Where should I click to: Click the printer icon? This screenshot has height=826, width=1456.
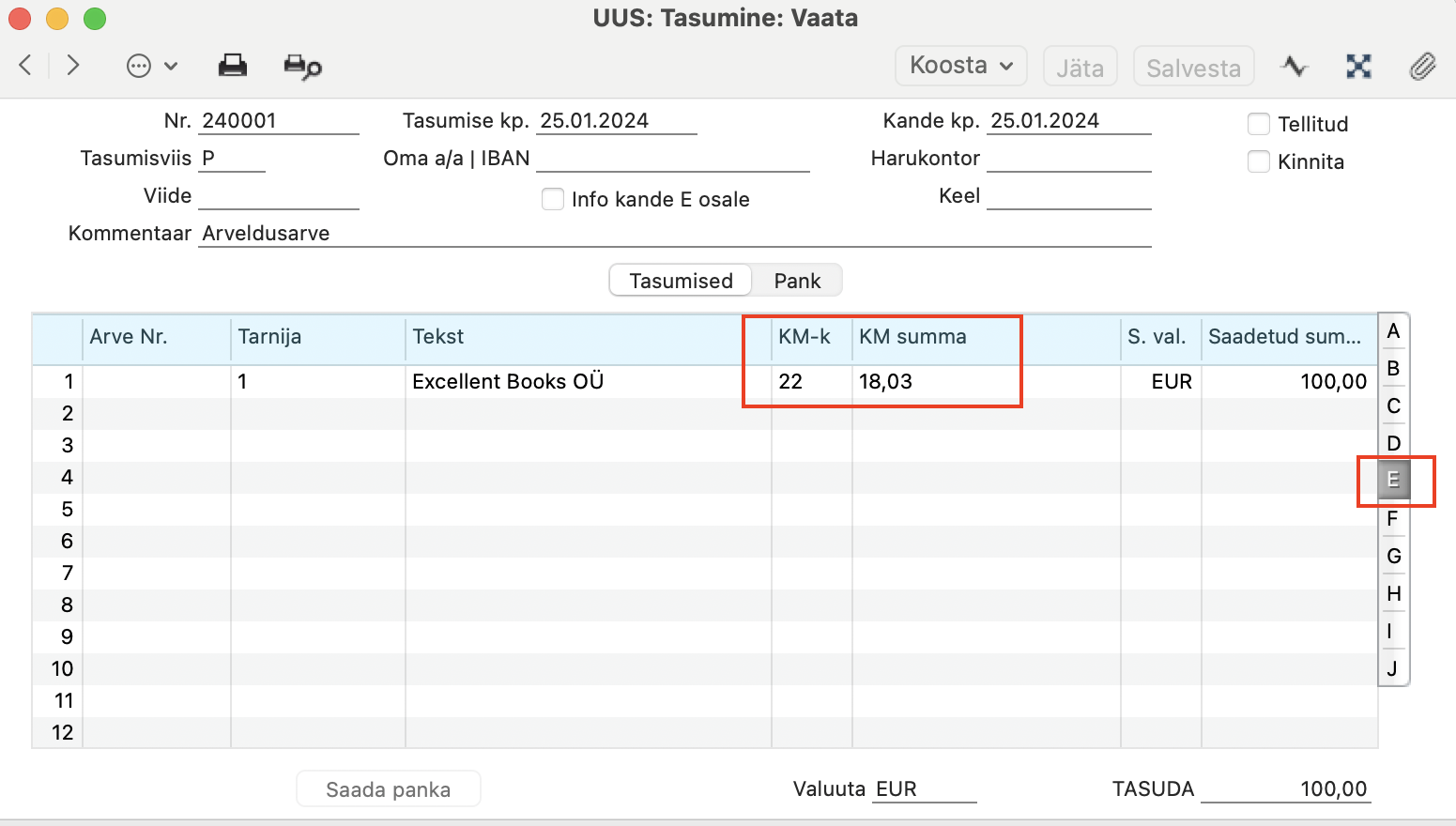pyautogui.click(x=233, y=66)
